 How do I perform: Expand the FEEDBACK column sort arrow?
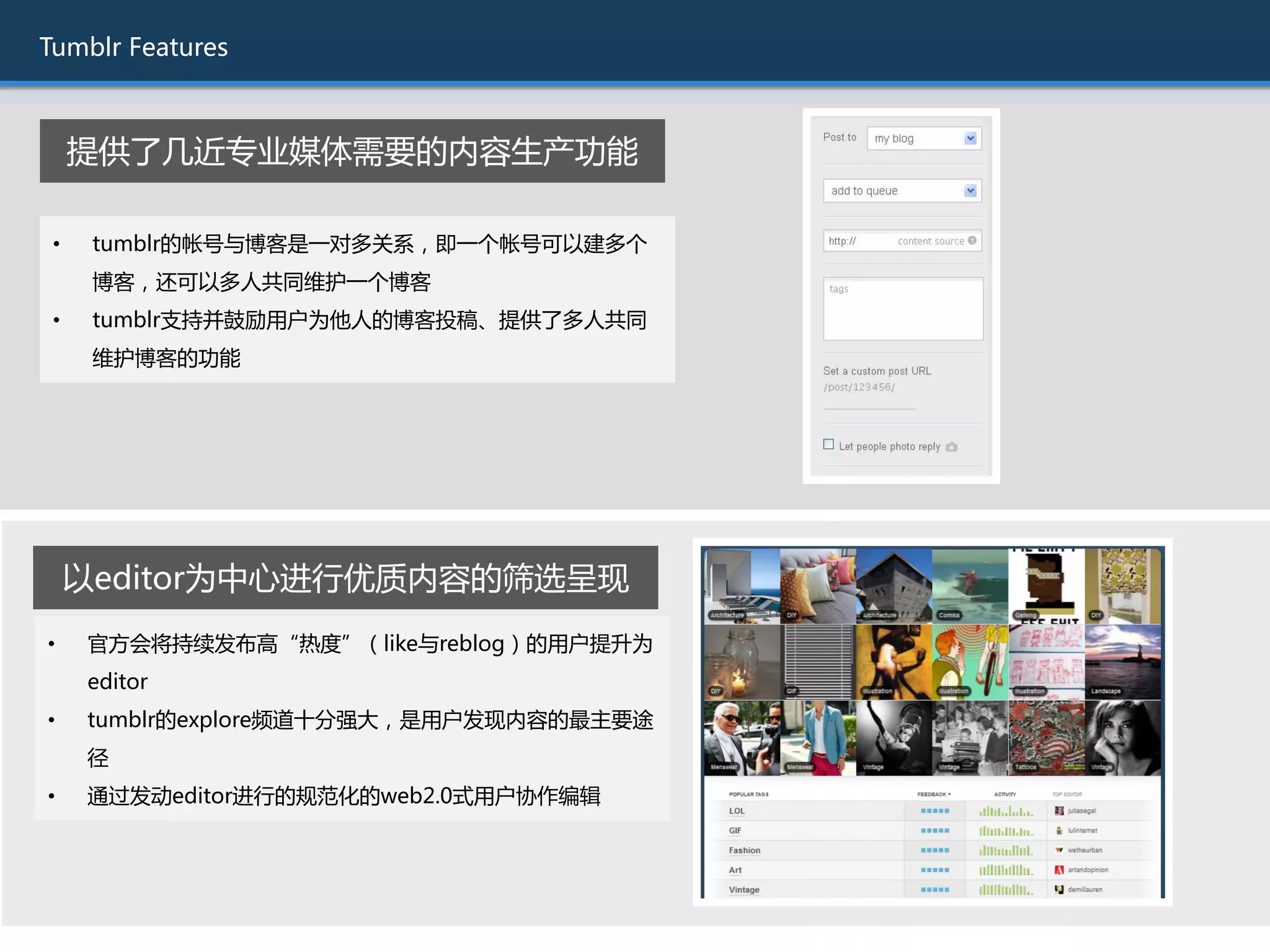tap(949, 794)
